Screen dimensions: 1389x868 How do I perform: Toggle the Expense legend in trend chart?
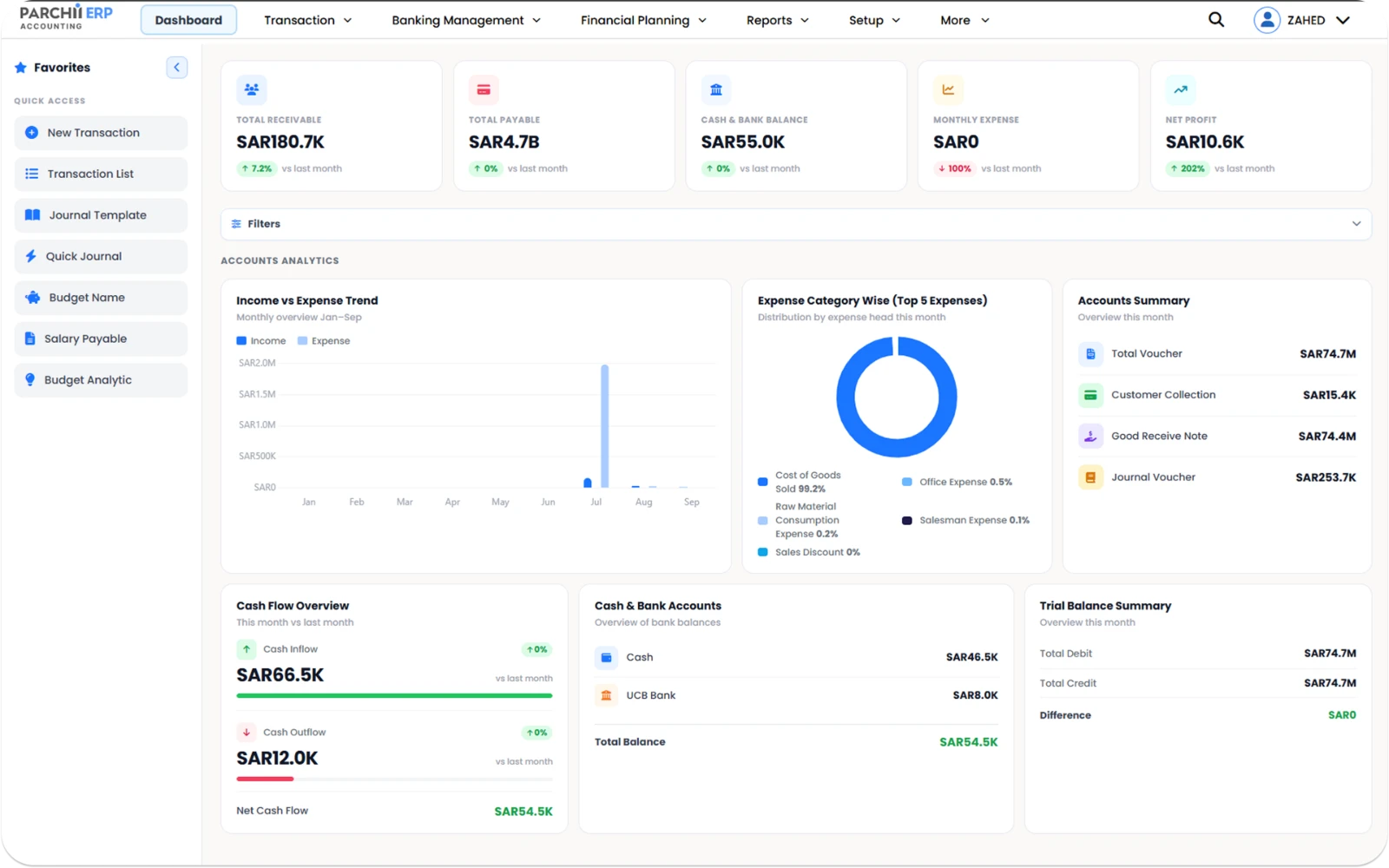(x=324, y=341)
